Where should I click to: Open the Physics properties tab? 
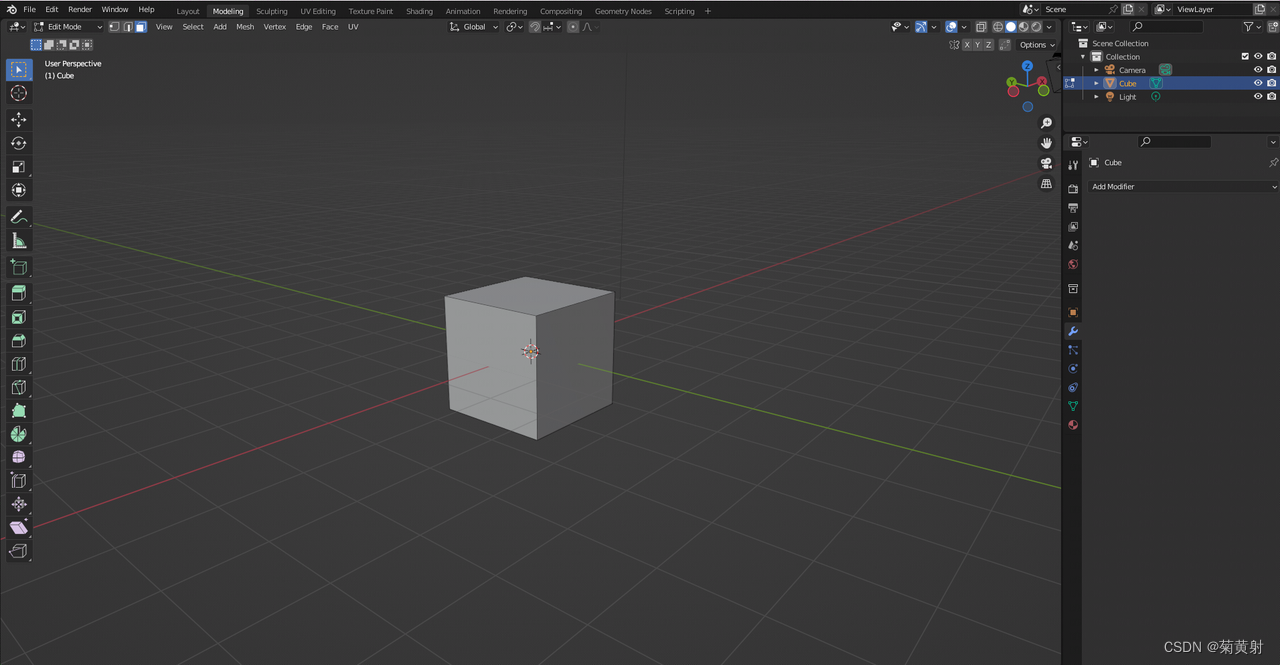tap(1073, 369)
